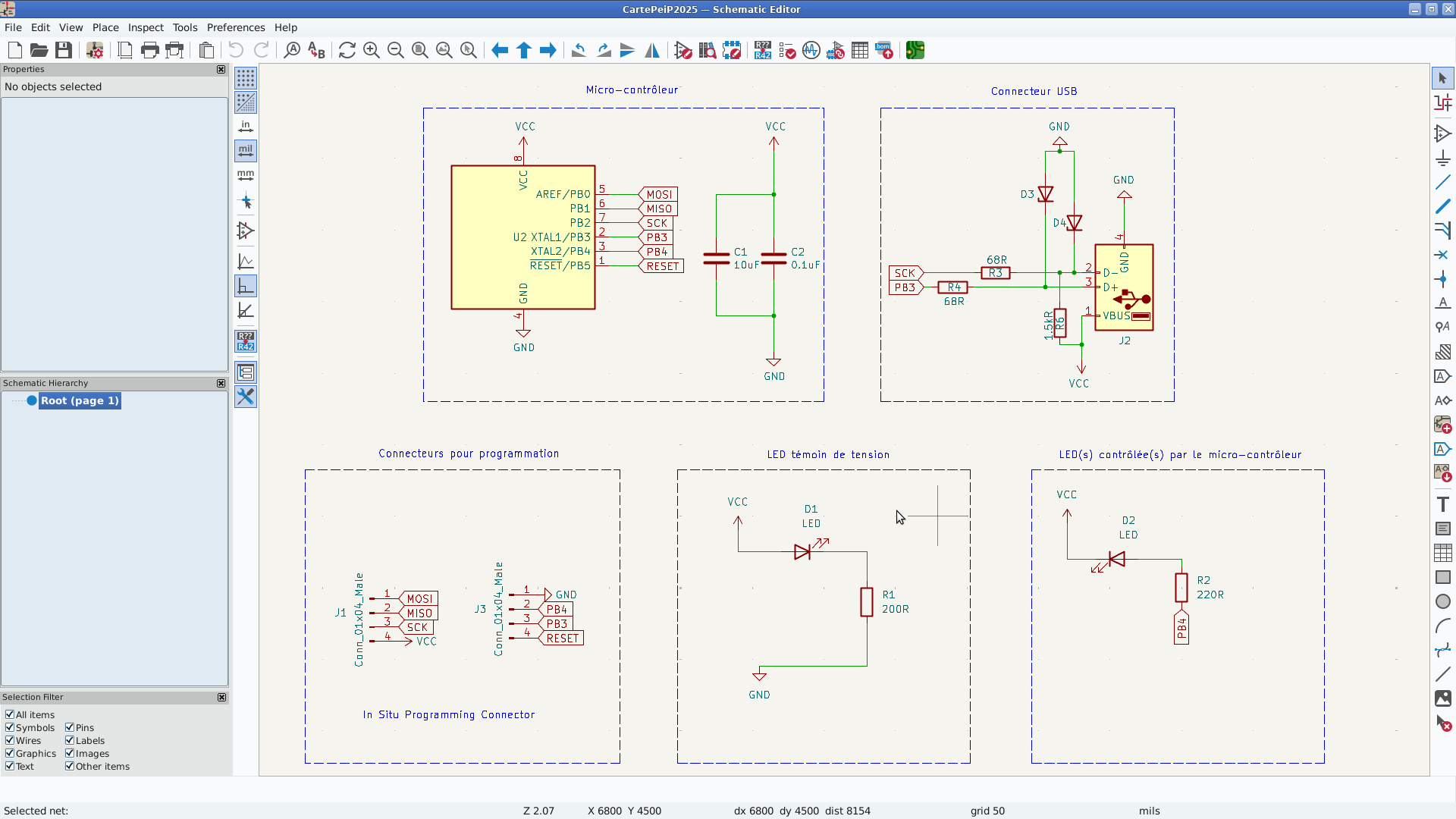Click the Annotate schematic symbols icon
1456x819 pixels.
(x=763, y=51)
